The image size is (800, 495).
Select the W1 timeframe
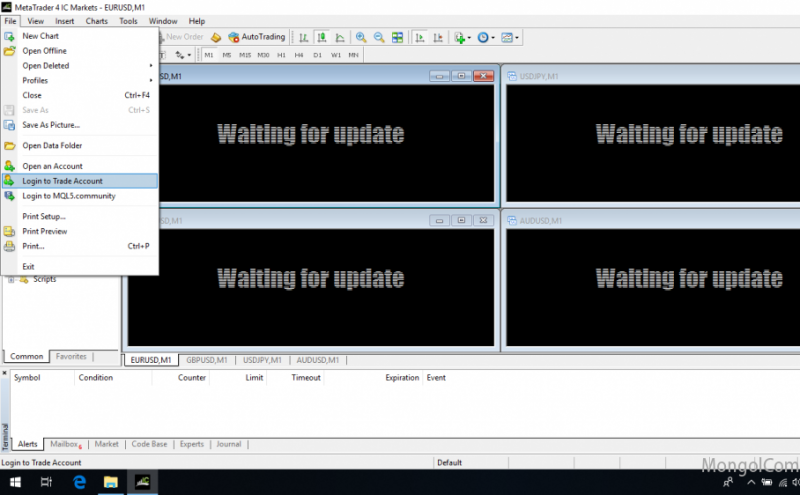coord(336,55)
